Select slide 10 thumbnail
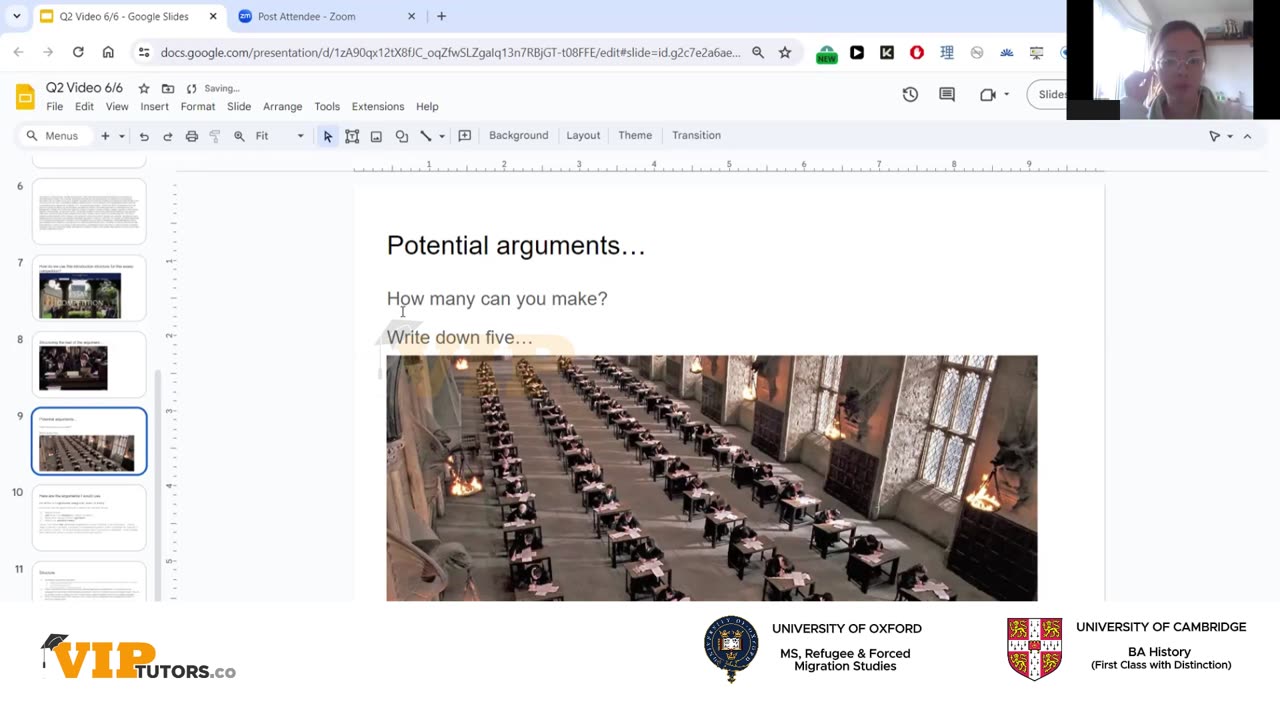Image resolution: width=1280 pixels, height=720 pixels. [89, 517]
